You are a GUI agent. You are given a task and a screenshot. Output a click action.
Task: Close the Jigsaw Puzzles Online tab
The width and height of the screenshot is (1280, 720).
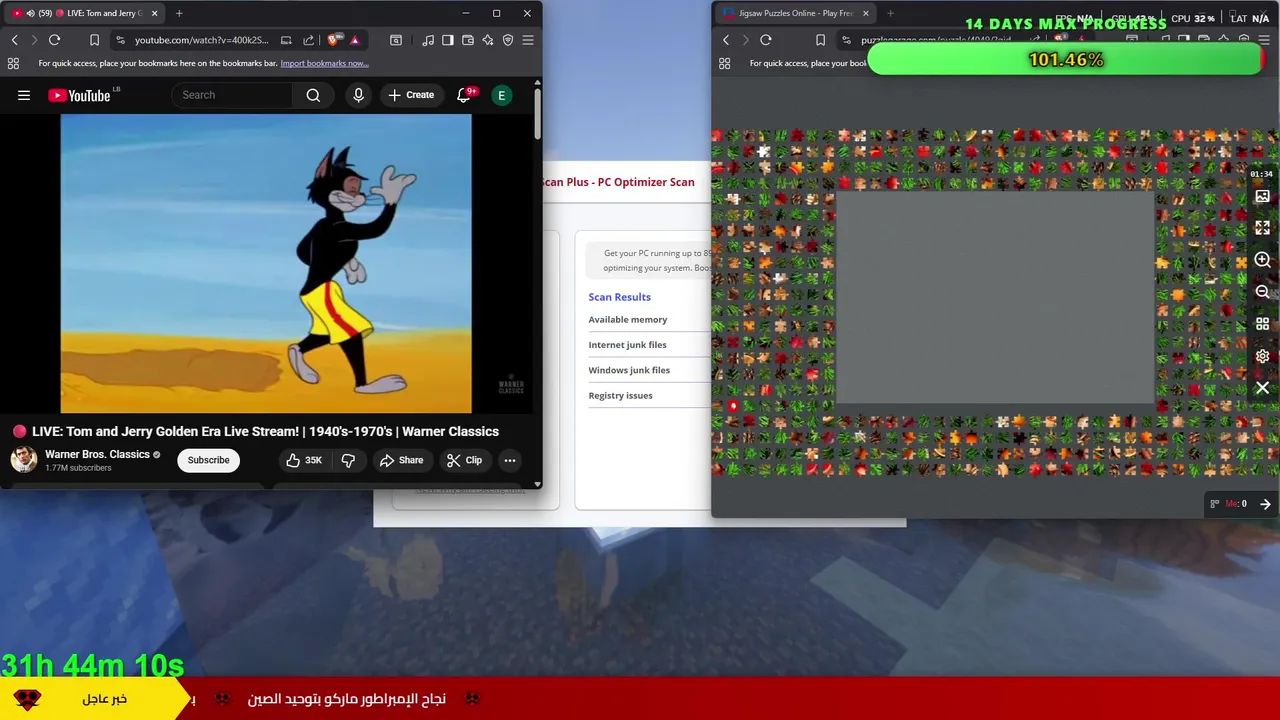point(865,13)
